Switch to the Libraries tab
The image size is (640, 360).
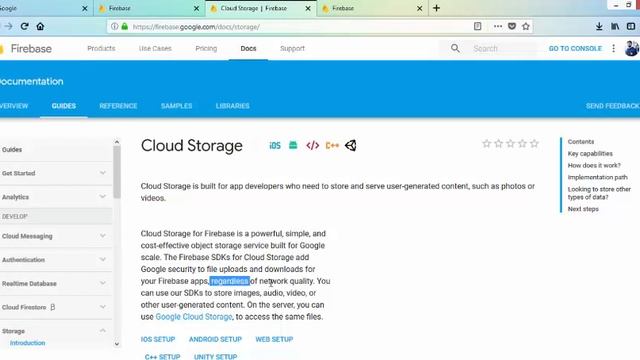point(233,106)
